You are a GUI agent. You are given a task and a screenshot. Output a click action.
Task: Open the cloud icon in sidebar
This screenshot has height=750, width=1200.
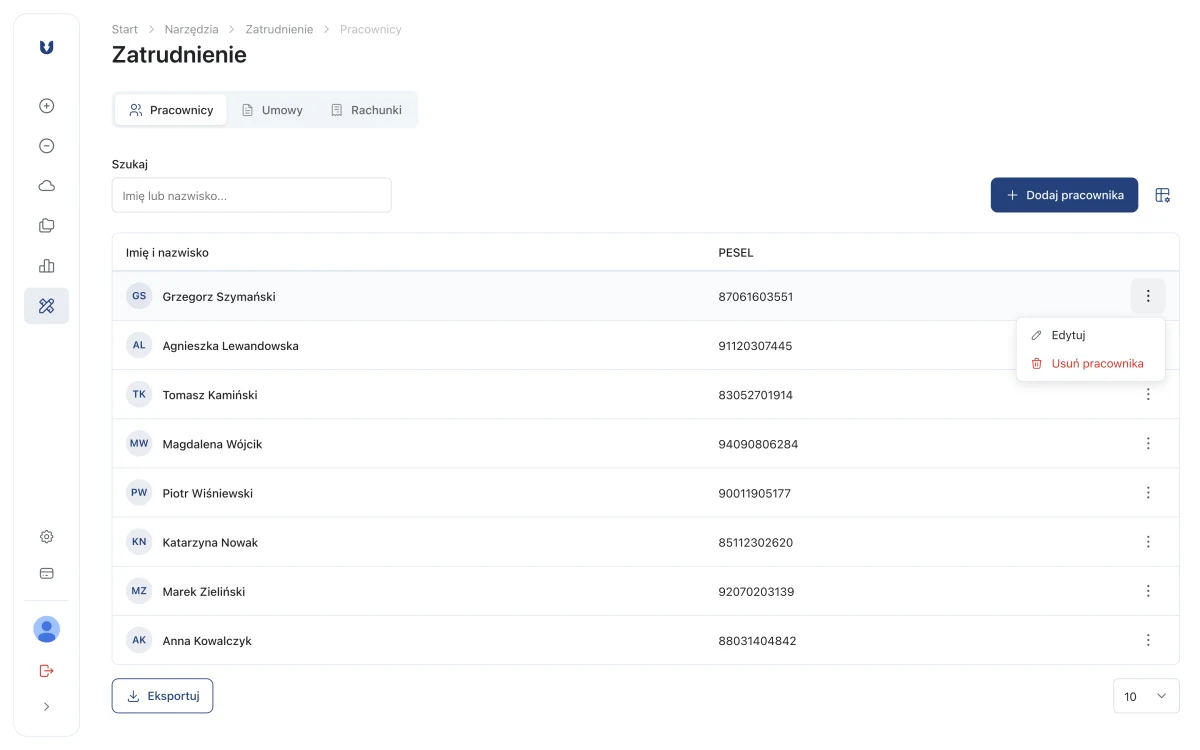(x=46, y=186)
